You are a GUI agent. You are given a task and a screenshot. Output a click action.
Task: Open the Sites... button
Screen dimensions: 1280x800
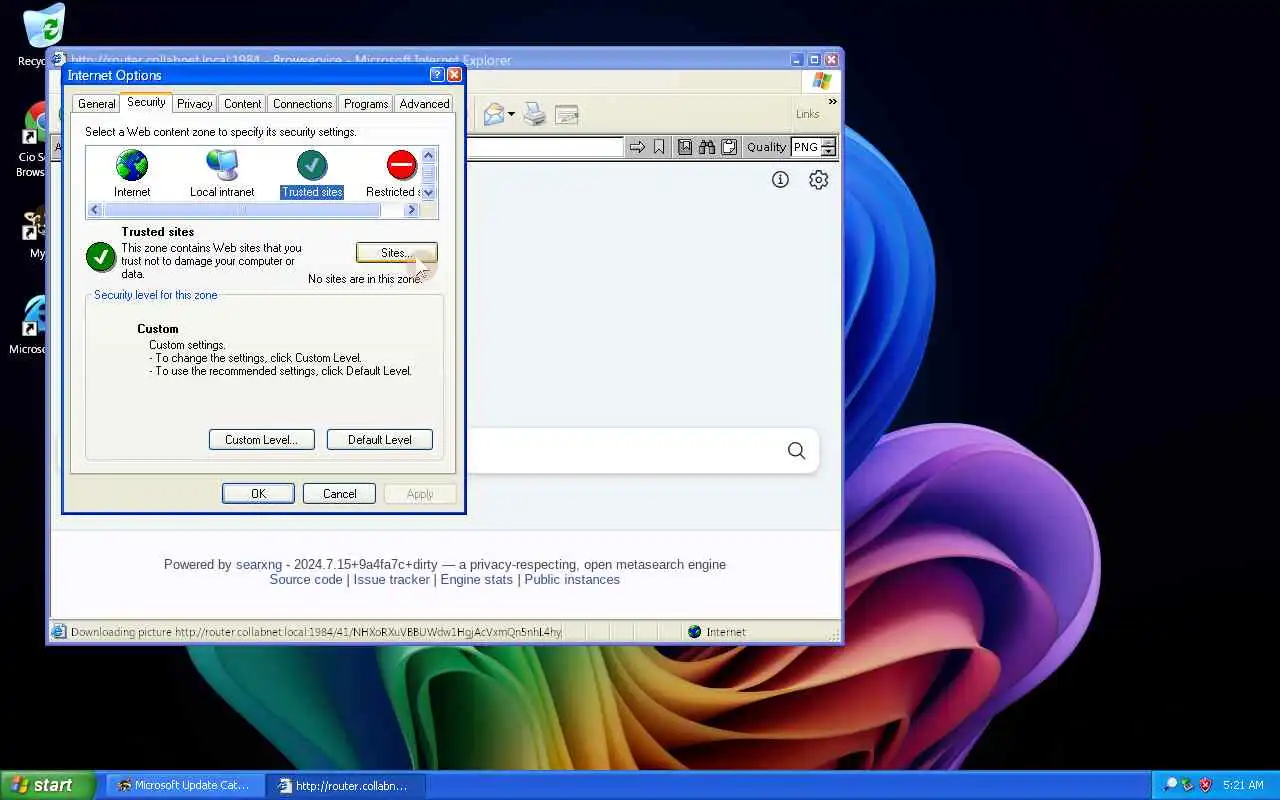(x=397, y=253)
